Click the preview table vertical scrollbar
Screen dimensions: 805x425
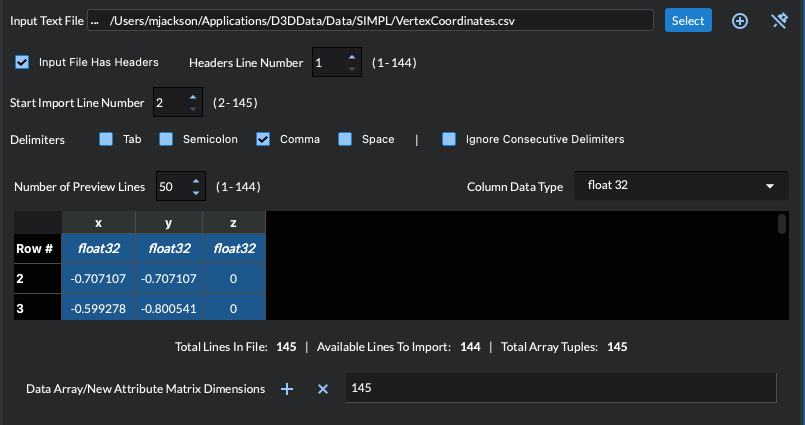[x=782, y=224]
